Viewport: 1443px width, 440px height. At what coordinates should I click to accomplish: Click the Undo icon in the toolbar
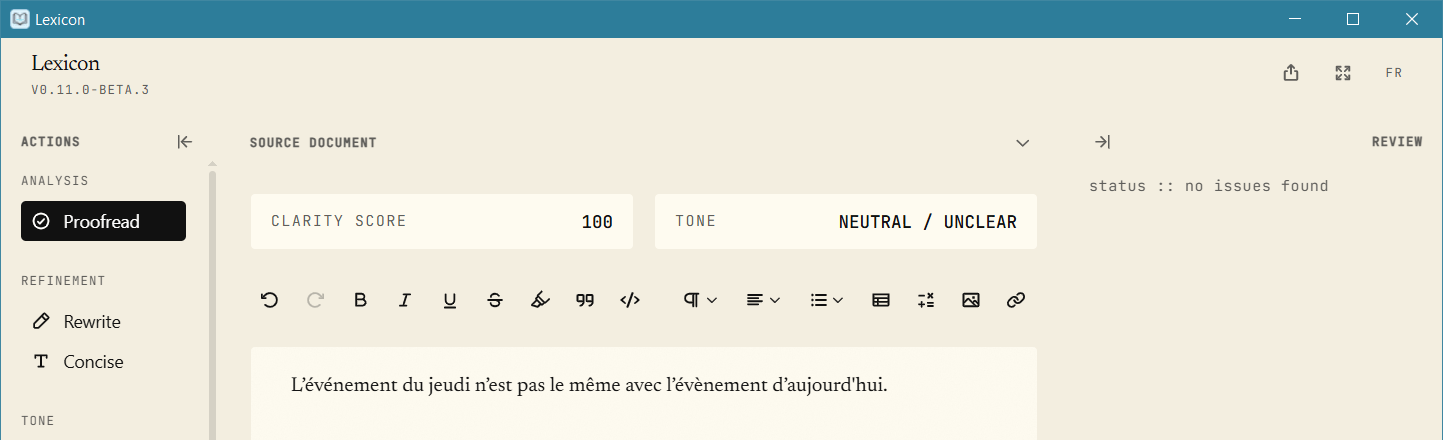tap(269, 300)
